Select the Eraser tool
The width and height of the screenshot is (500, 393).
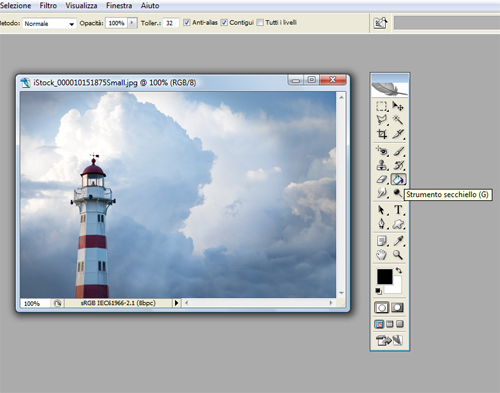382,180
